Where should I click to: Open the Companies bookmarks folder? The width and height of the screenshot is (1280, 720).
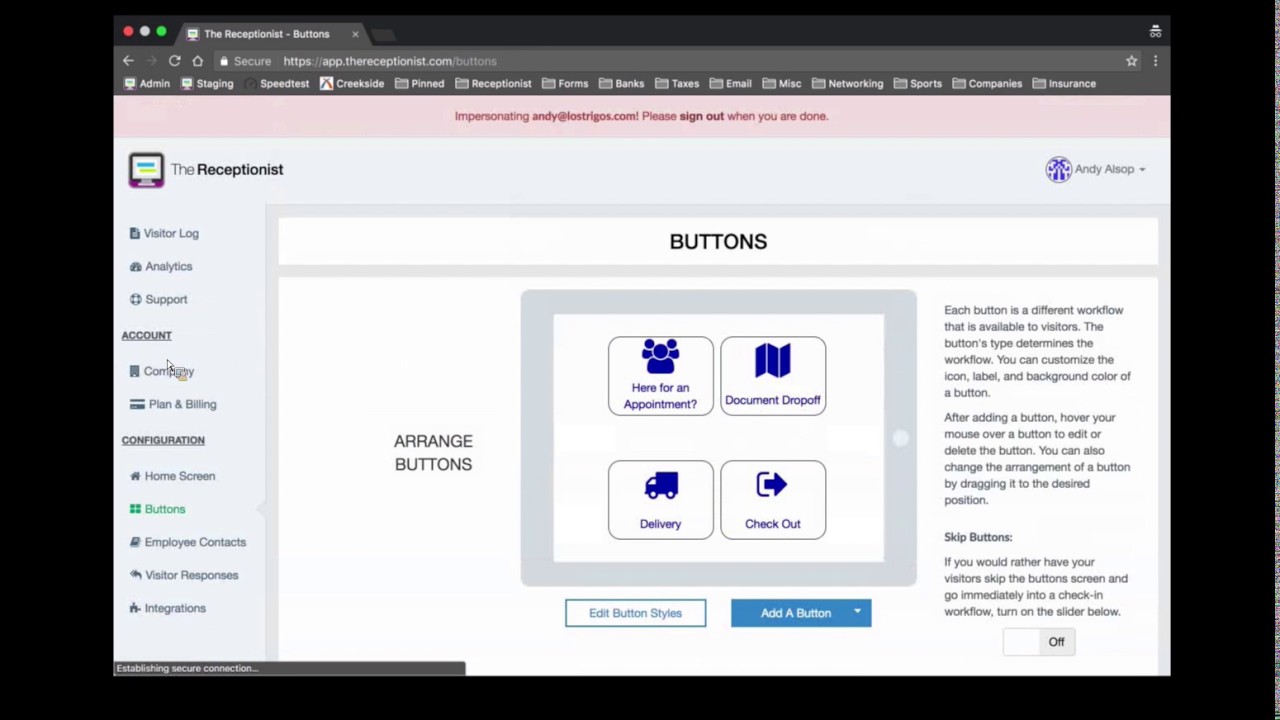[x=987, y=84]
